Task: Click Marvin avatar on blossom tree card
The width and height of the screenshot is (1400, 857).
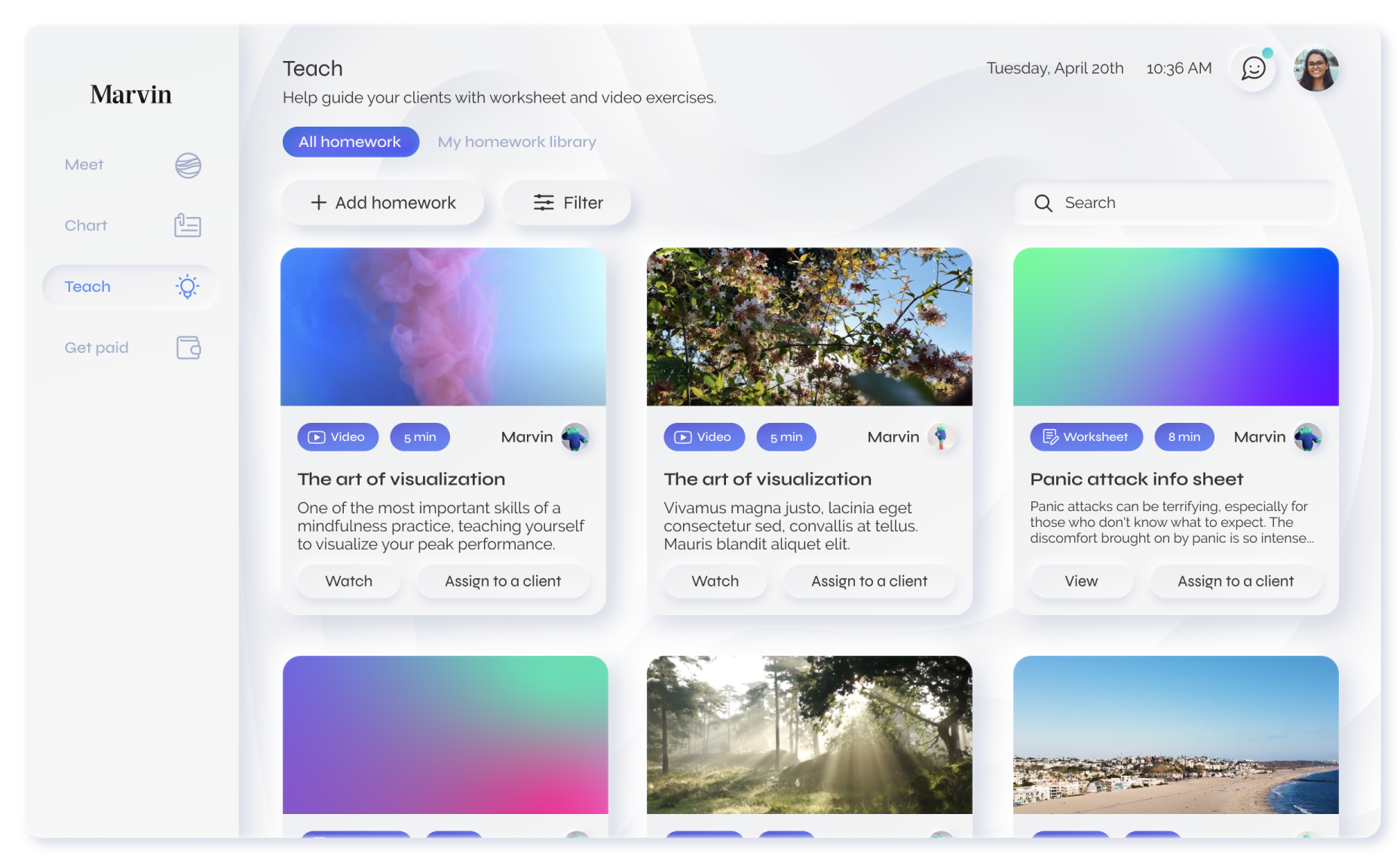Action: pyautogui.click(x=941, y=437)
